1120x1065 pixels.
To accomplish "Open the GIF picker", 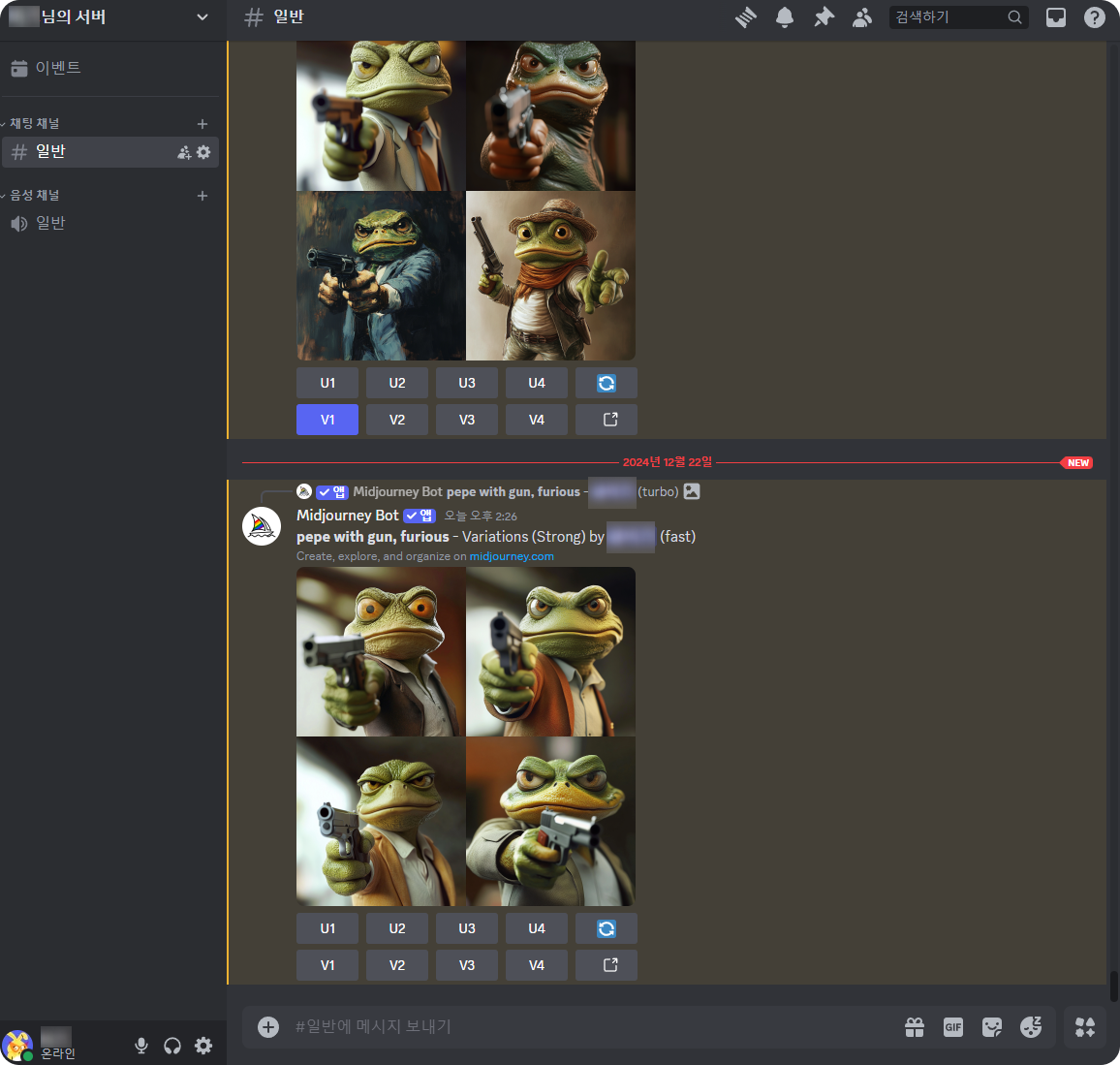I will click(x=952, y=1027).
